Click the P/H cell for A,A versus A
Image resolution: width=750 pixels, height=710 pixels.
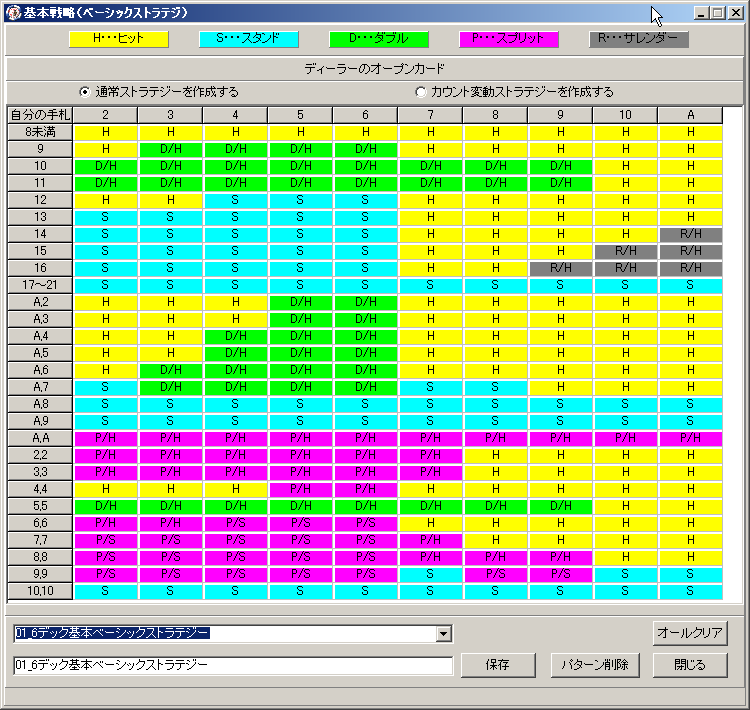[691, 438]
